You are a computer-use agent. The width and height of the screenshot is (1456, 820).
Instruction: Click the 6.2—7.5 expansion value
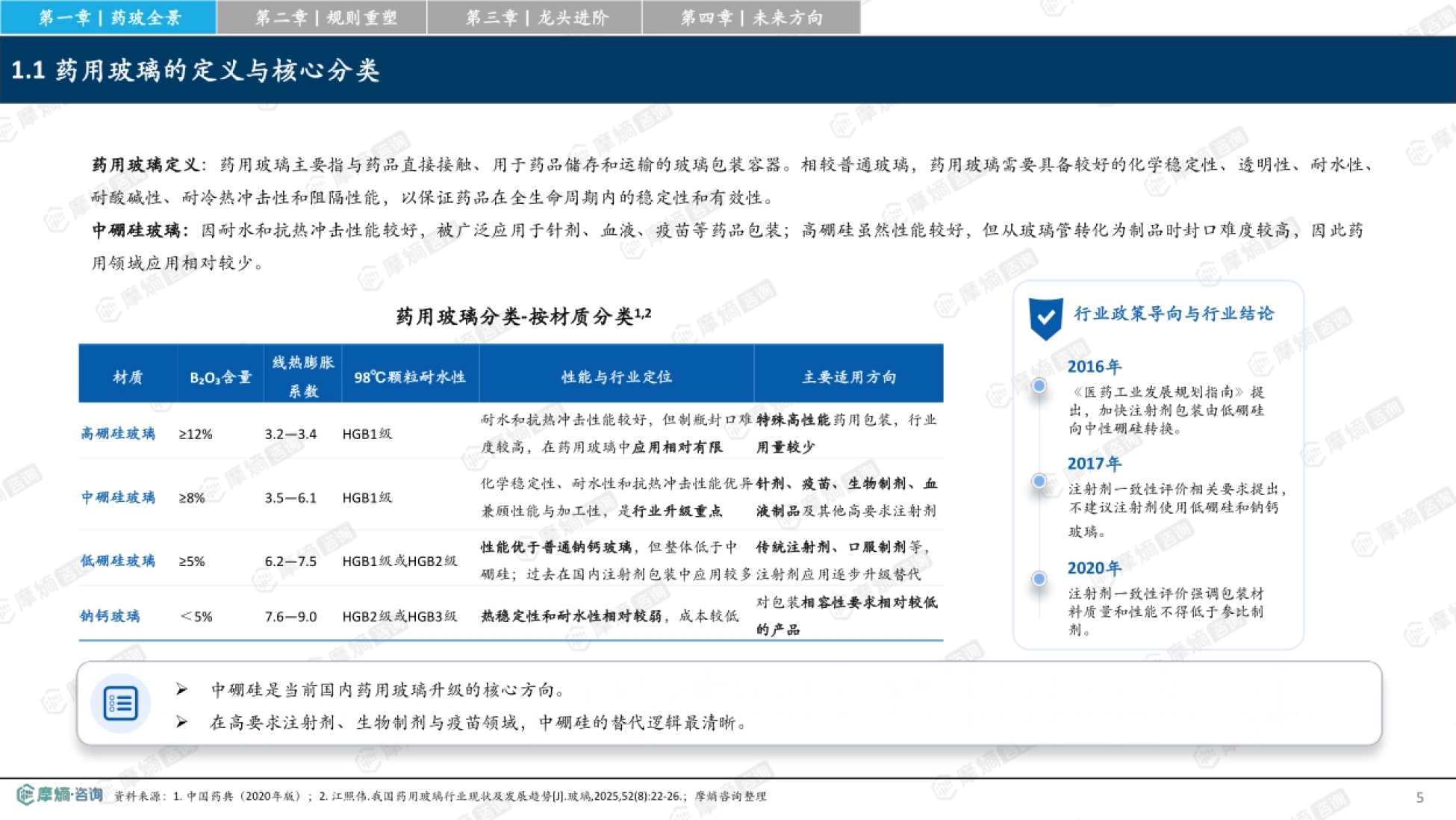(x=290, y=561)
